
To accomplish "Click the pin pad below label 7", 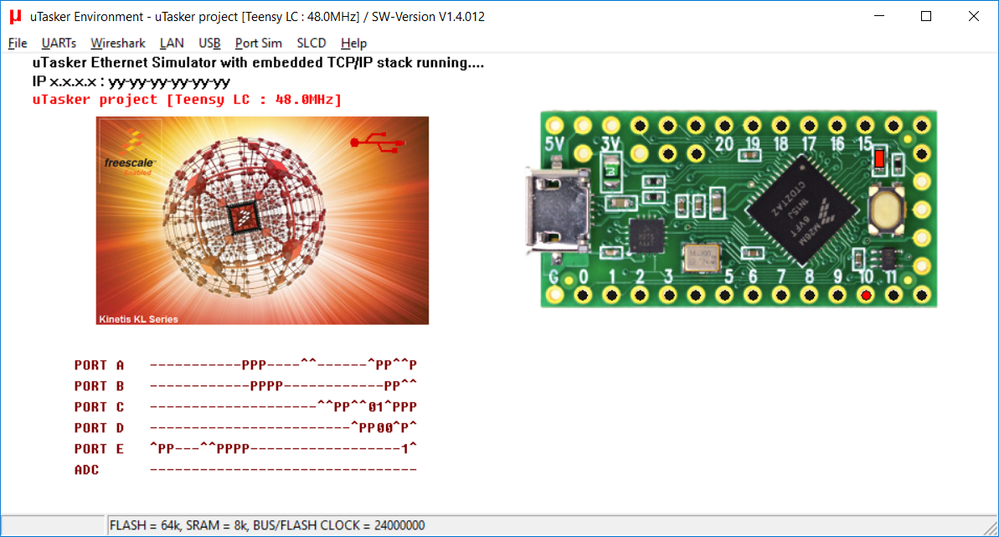I will (781, 295).
